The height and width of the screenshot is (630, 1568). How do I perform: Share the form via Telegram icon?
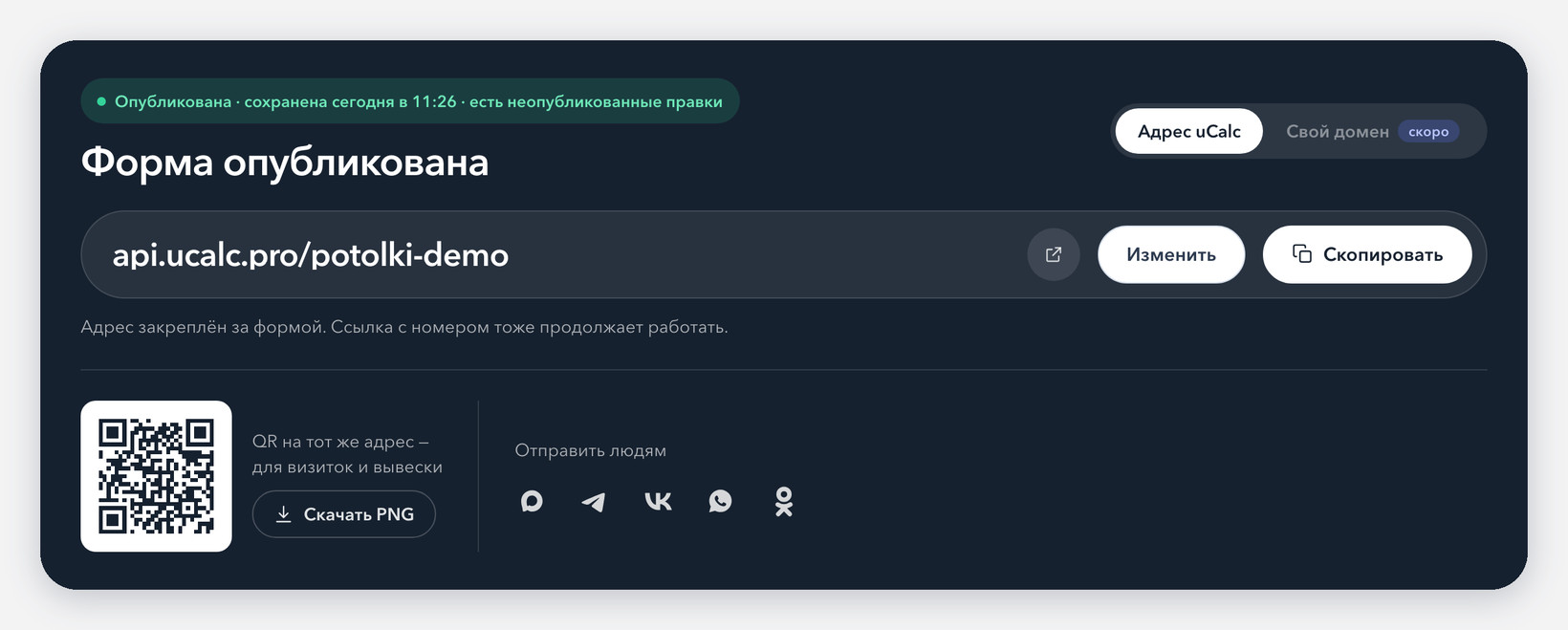(x=594, y=501)
